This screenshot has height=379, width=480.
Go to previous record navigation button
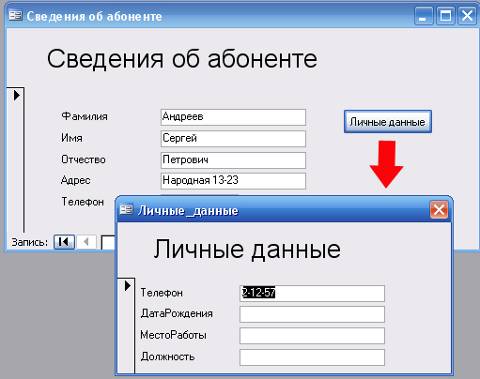(87, 242)
